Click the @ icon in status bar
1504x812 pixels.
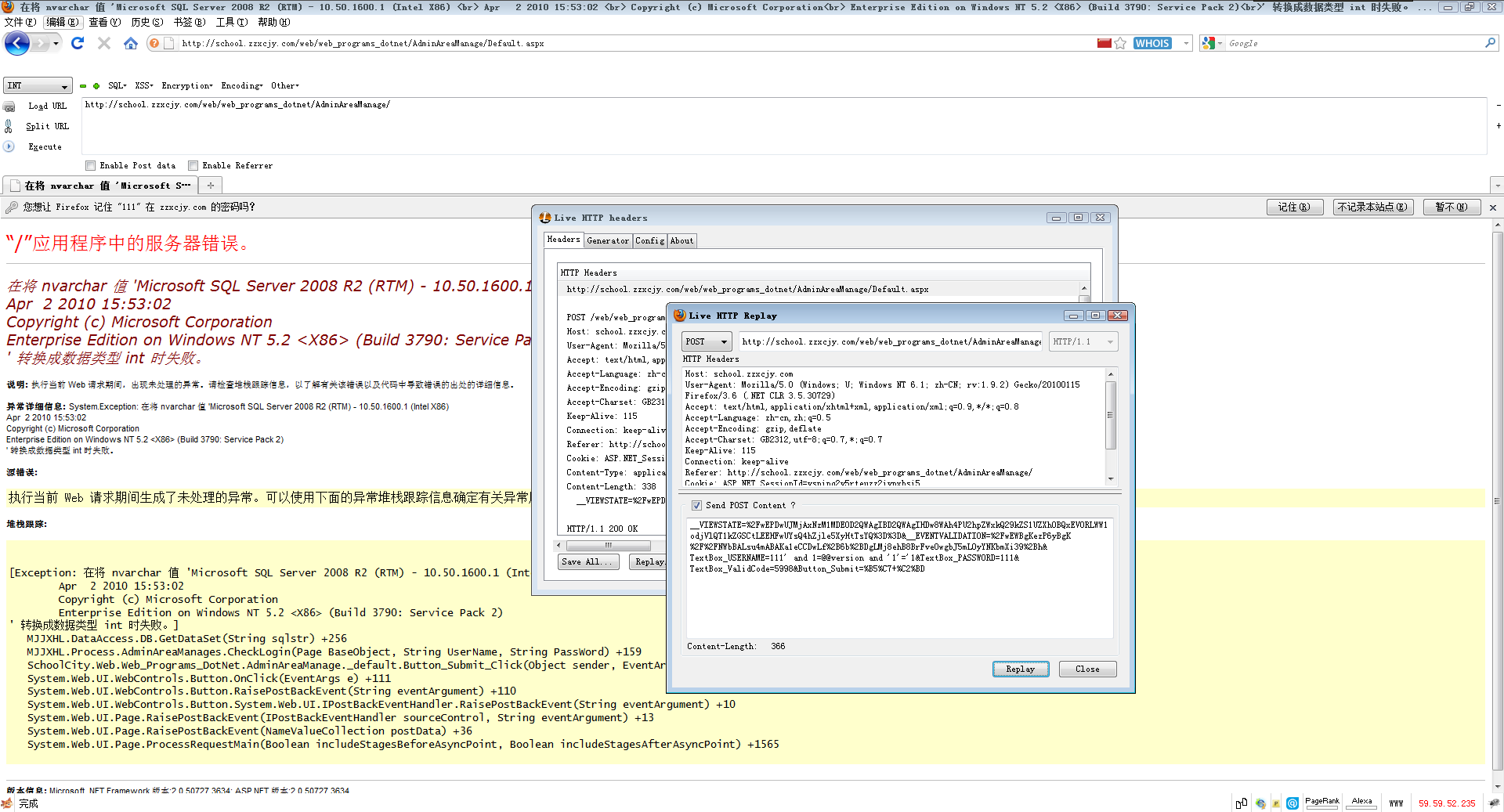(1292, 803)
